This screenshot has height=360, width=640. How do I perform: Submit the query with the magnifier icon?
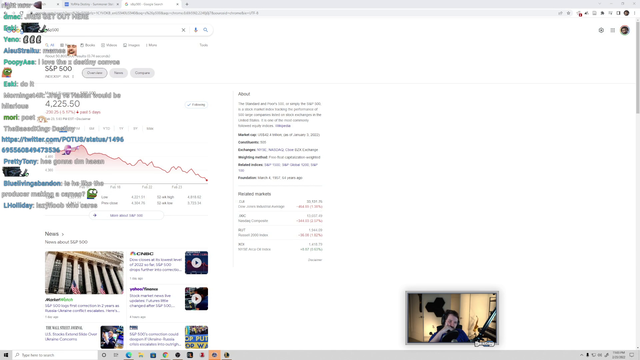tap(206, 30)
